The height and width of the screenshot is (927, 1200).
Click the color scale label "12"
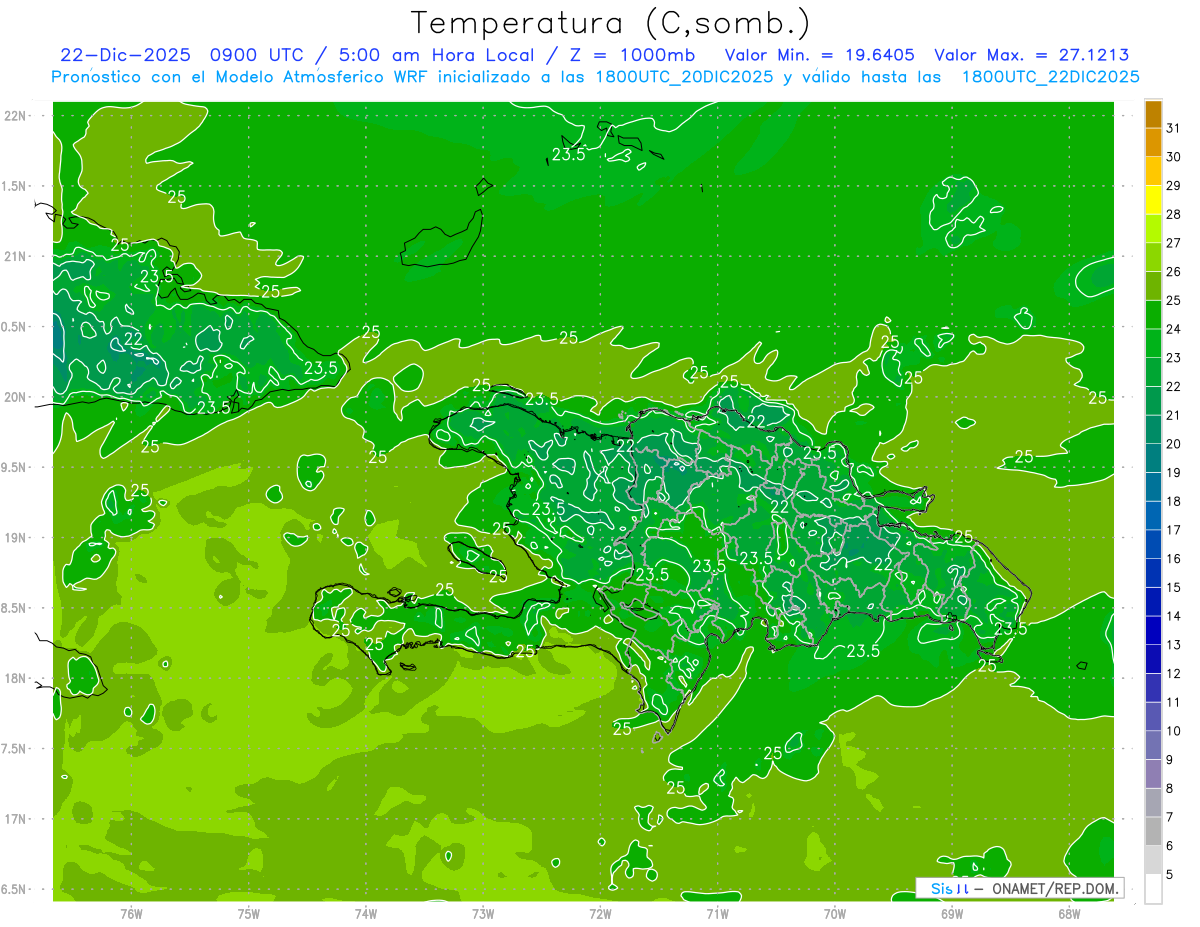[1174, 674]
